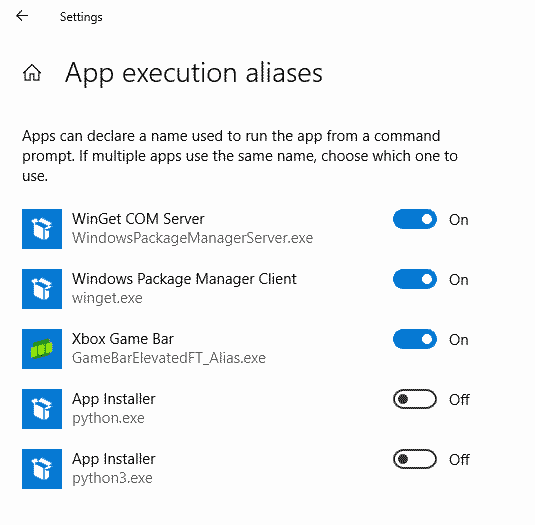Screen dimensions: 535x525
Task: Disable the WinGet COM Server alias toggle
Action: click(x=415, y=219)
